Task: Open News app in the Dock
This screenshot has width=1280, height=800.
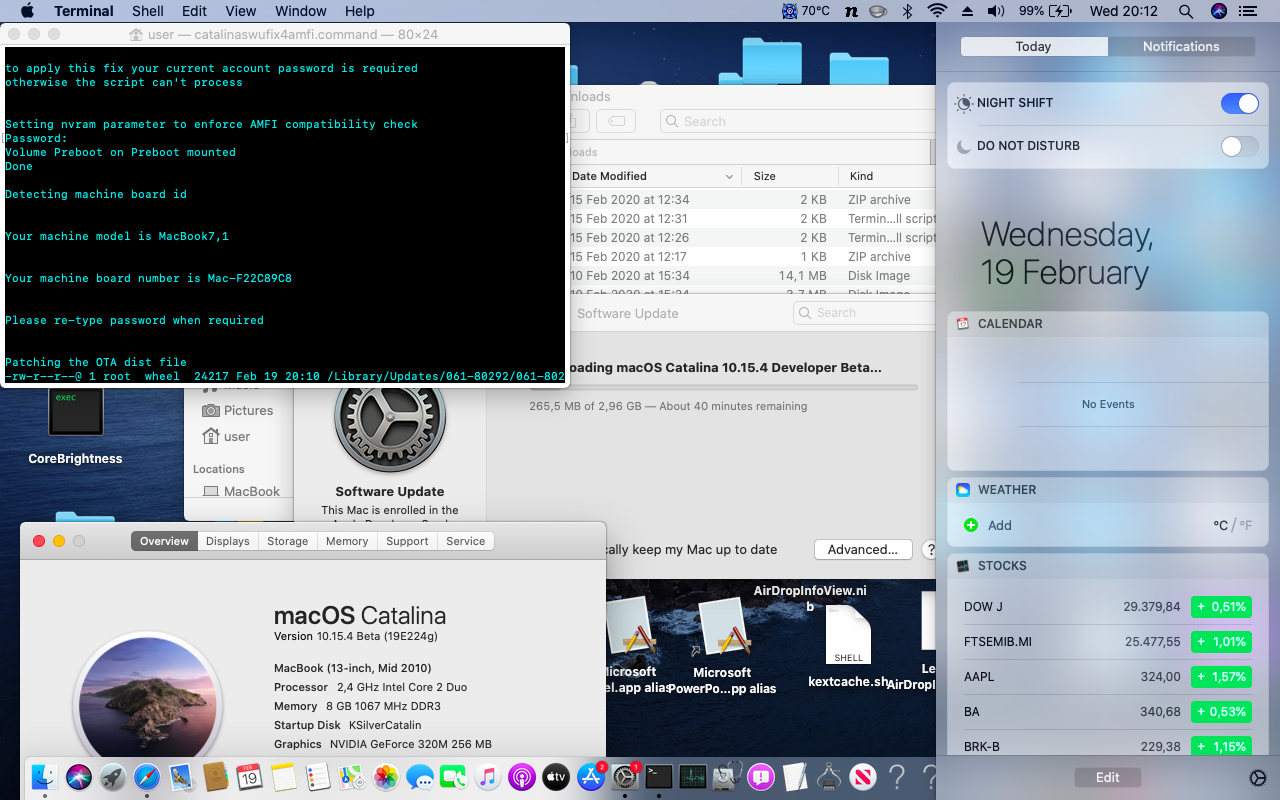Action: [x=863, y=776]
